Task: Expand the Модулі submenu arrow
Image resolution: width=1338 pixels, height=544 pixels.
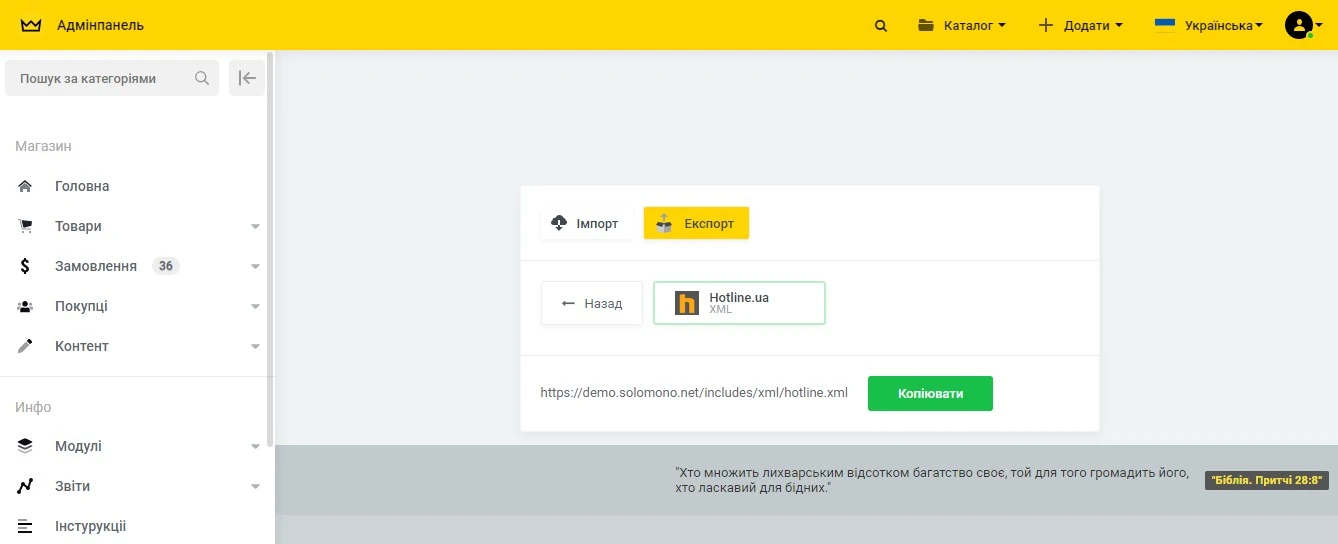Action: point(255,447)
